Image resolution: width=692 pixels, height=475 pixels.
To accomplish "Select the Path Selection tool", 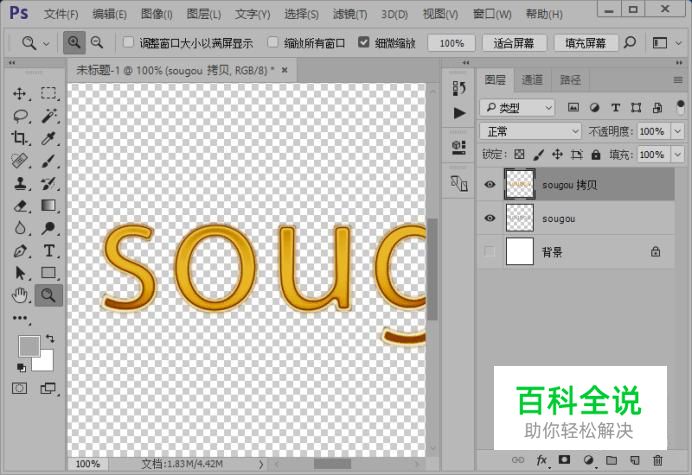I will click(x=19, y=273).
